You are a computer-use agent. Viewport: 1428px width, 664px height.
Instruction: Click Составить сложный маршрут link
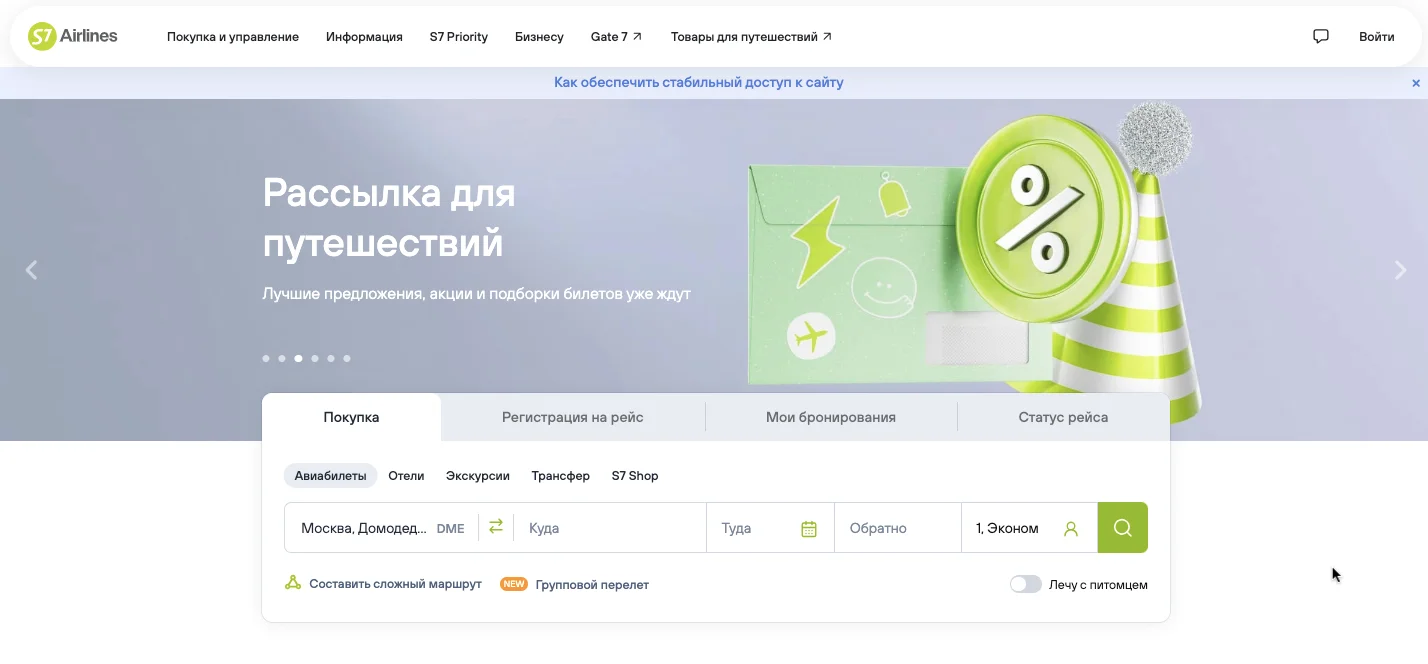[x=395, y=584]
